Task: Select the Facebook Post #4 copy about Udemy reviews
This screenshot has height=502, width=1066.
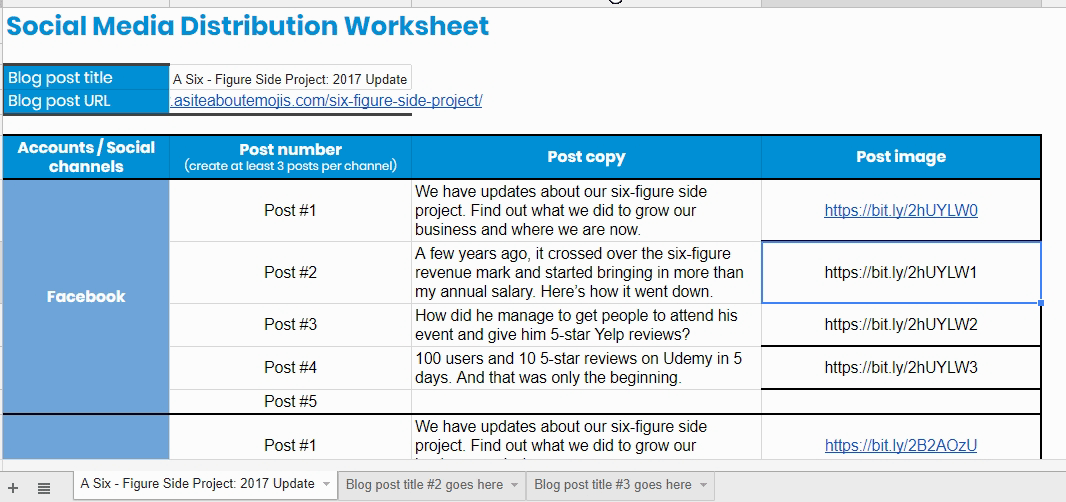Action: (x=586, y=368)
